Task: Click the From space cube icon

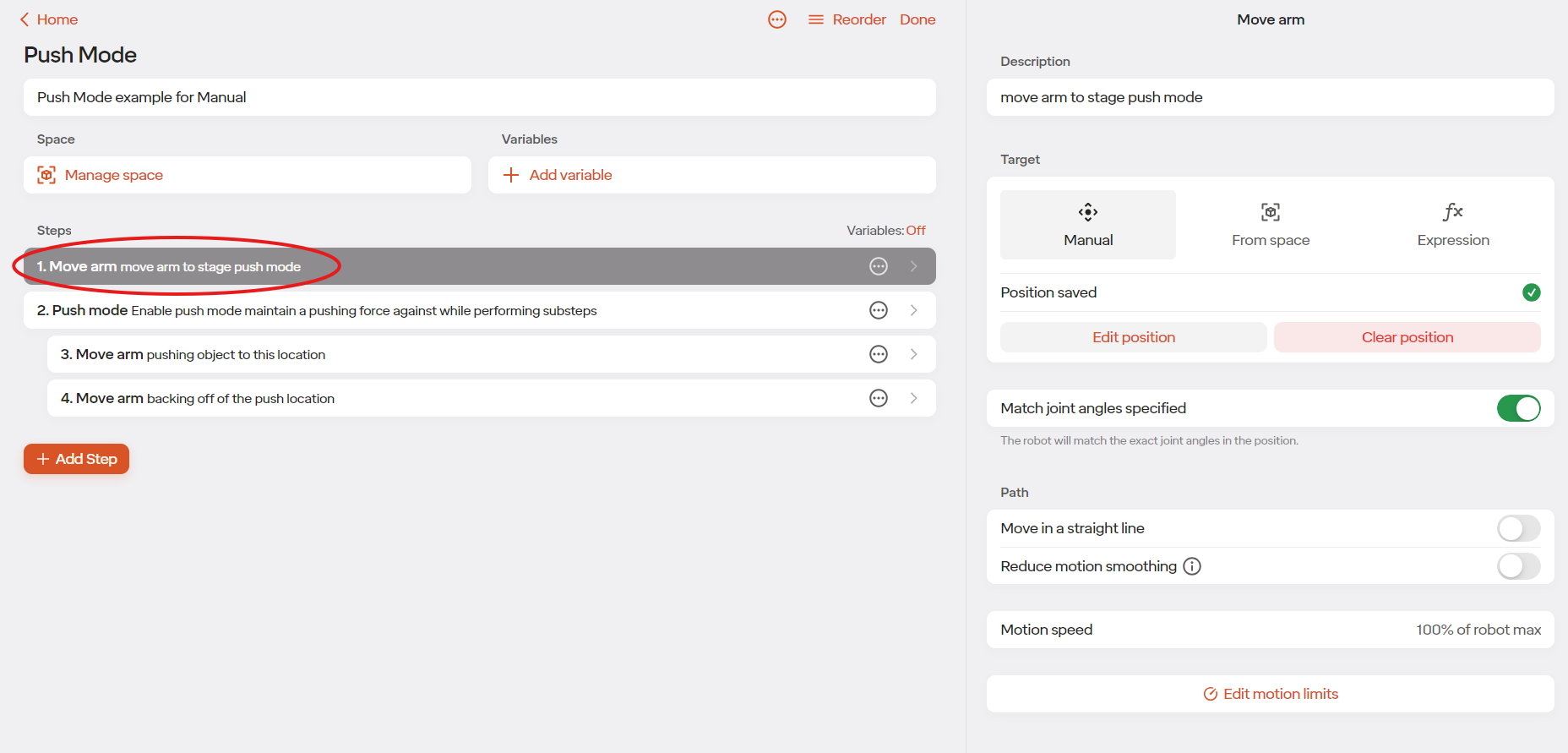Action: [x=1271, y=211]
